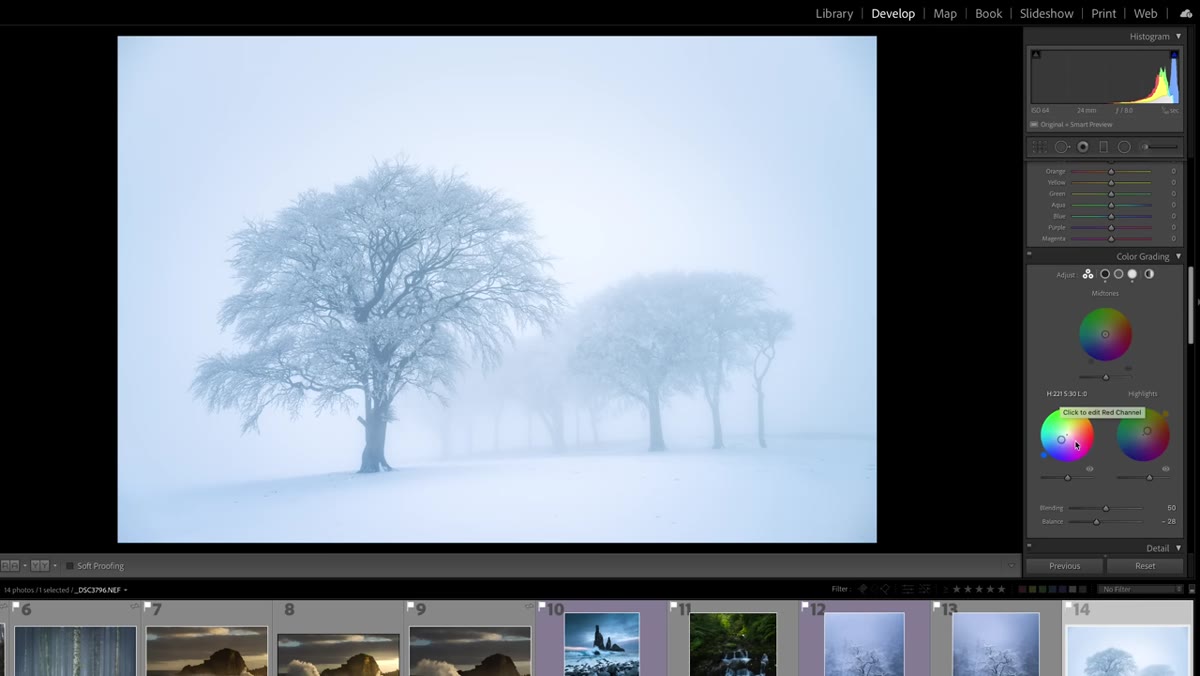Click the Blue slider handle
Image resolution: width=1200 pixels, height=676 pixels.
click(x=1111, y=216)
